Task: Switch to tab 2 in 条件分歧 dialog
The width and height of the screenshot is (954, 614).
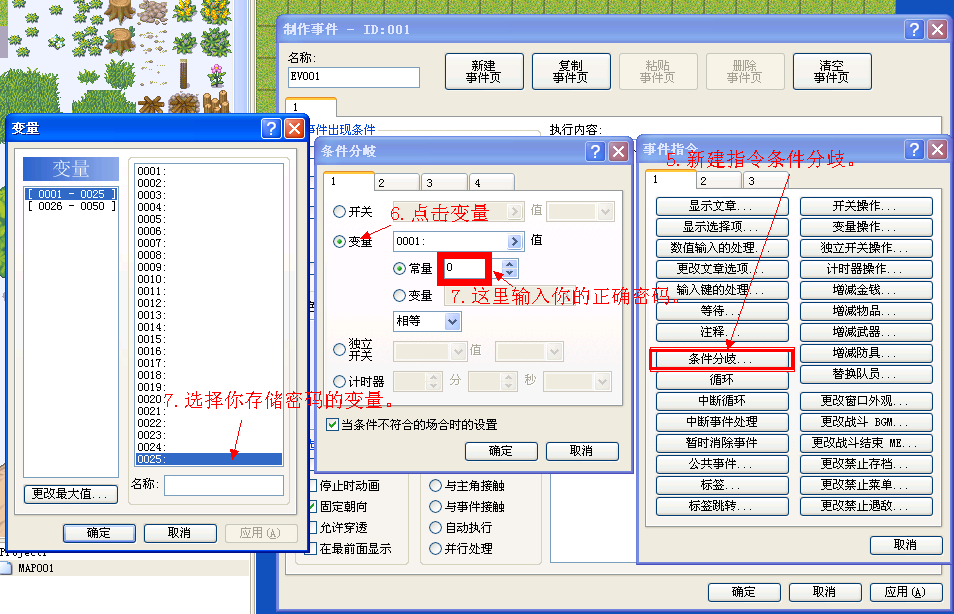Action: point(396,183)
